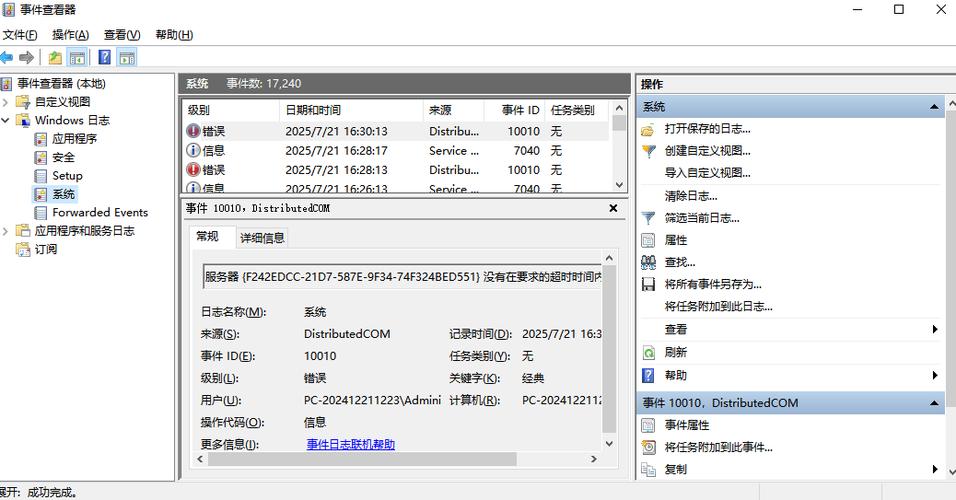Click the actions pane scroll down arrow
This screenshot has height=500, width=956.
(951, 472)
